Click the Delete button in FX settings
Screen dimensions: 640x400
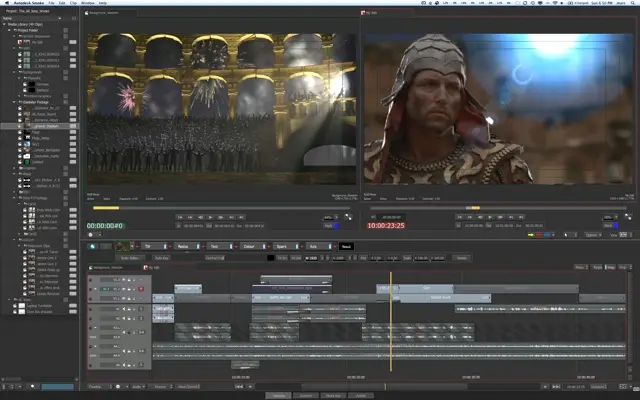click(x=462, y=258)
